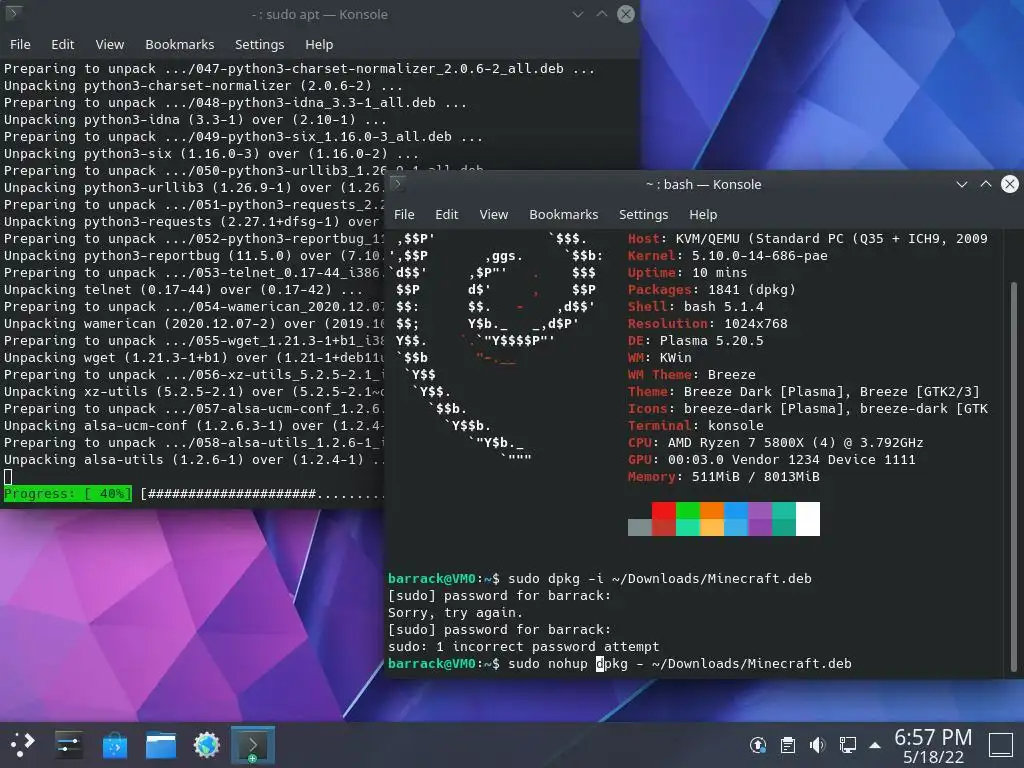Open File menu in bash Konsole
1024x768 pixels.
(404, 214)
